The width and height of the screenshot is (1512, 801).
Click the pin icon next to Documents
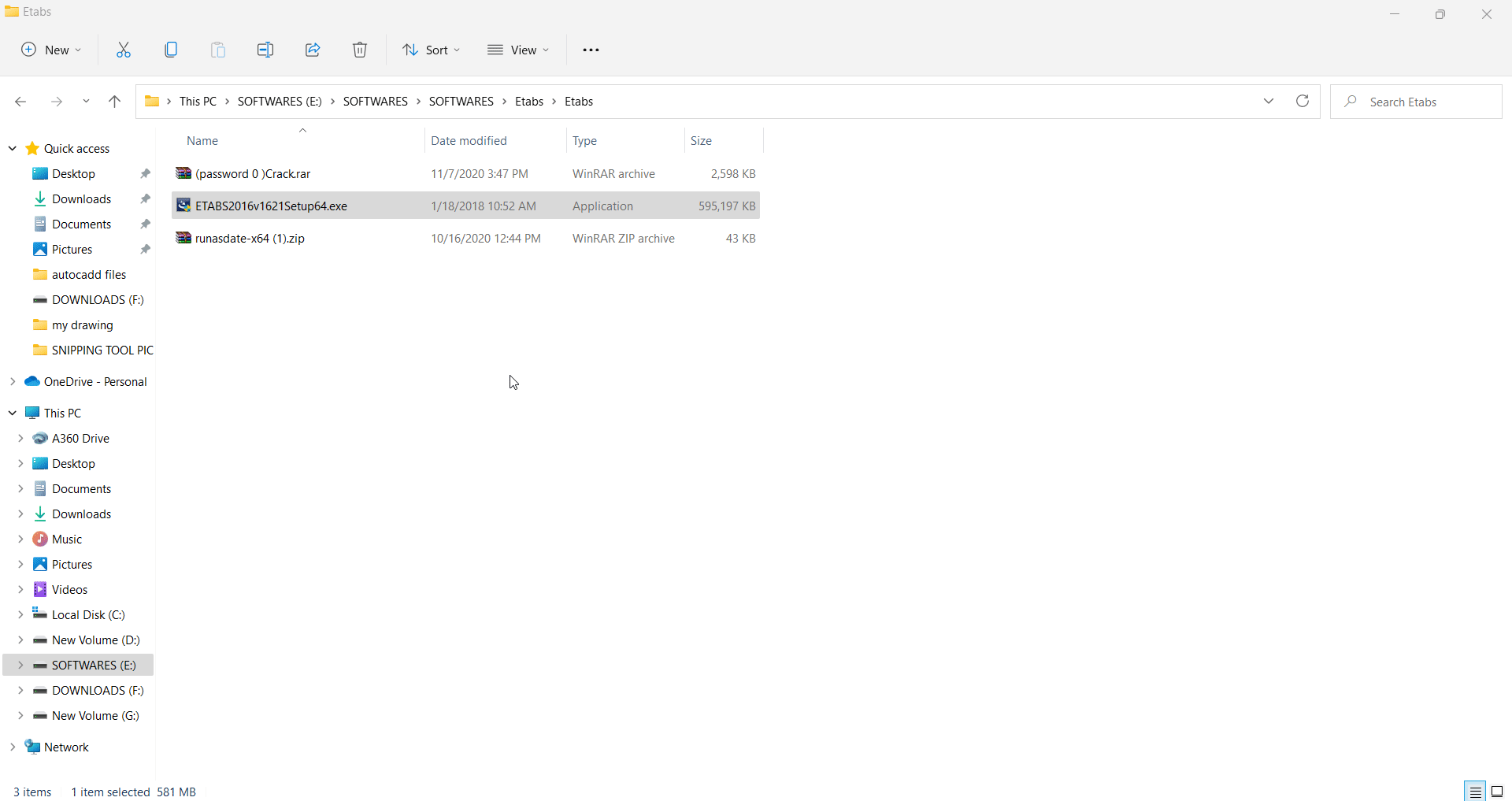[145, 224]
